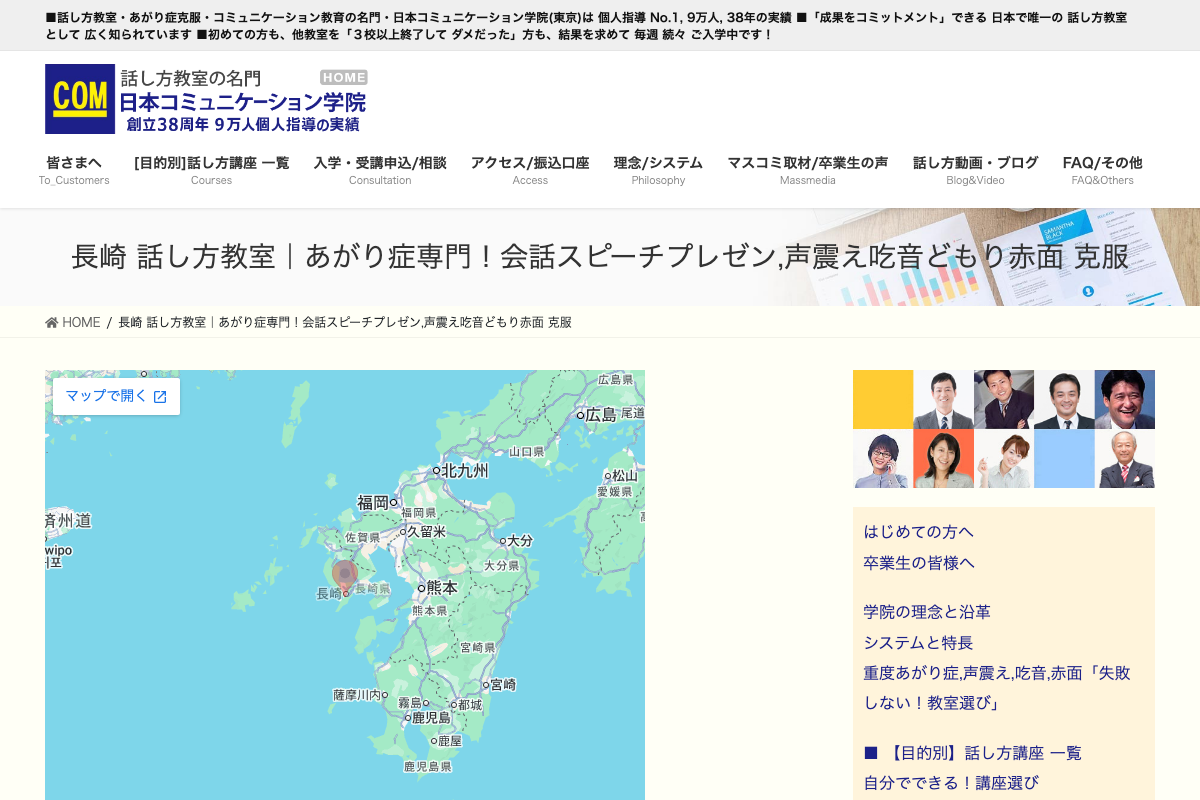Click the 広島 city label on map
This screenshot has height=800, width=1200.
pos(600,414)
